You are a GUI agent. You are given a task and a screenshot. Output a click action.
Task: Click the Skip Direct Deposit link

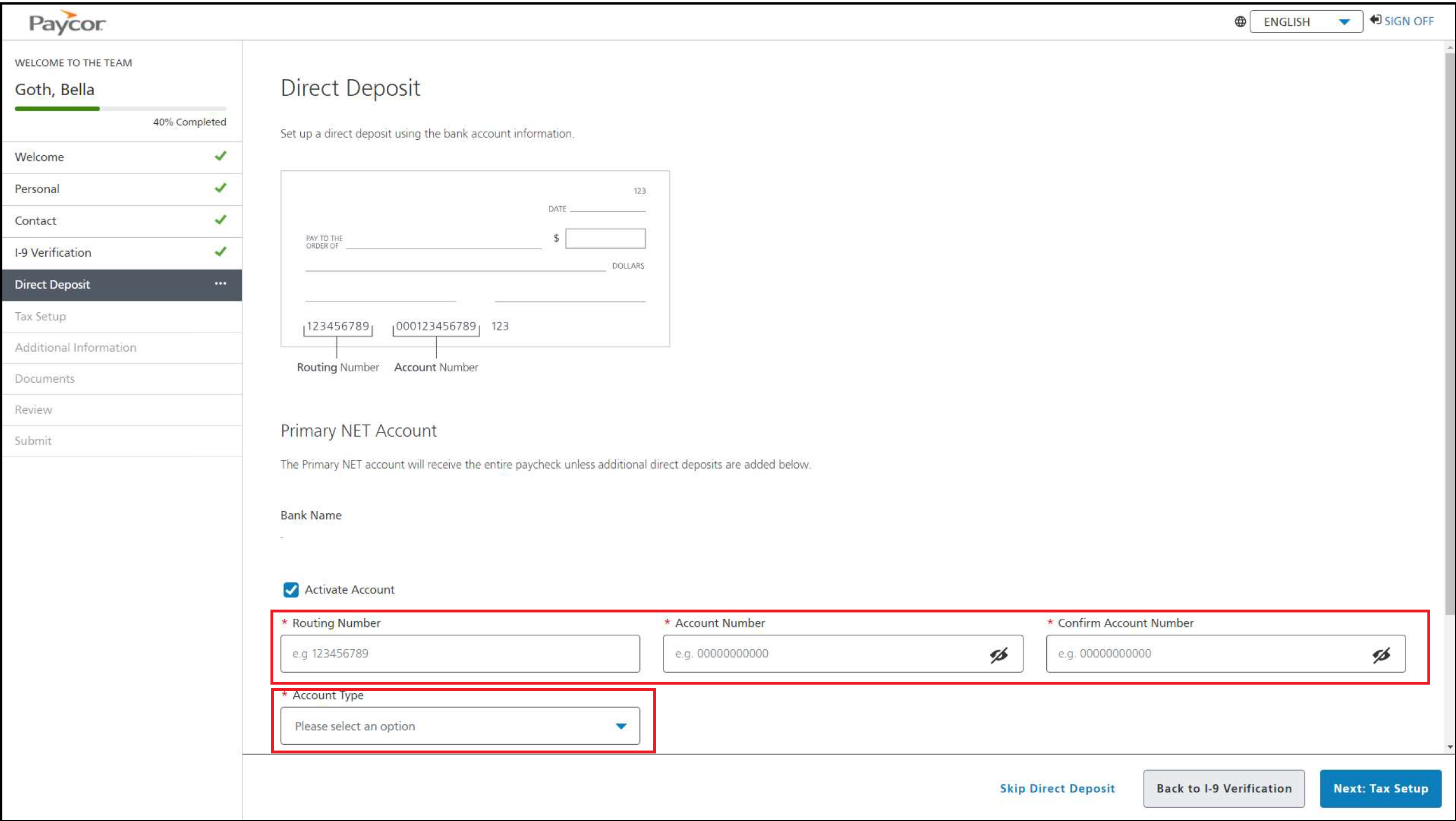click(x=1057, y=788)
